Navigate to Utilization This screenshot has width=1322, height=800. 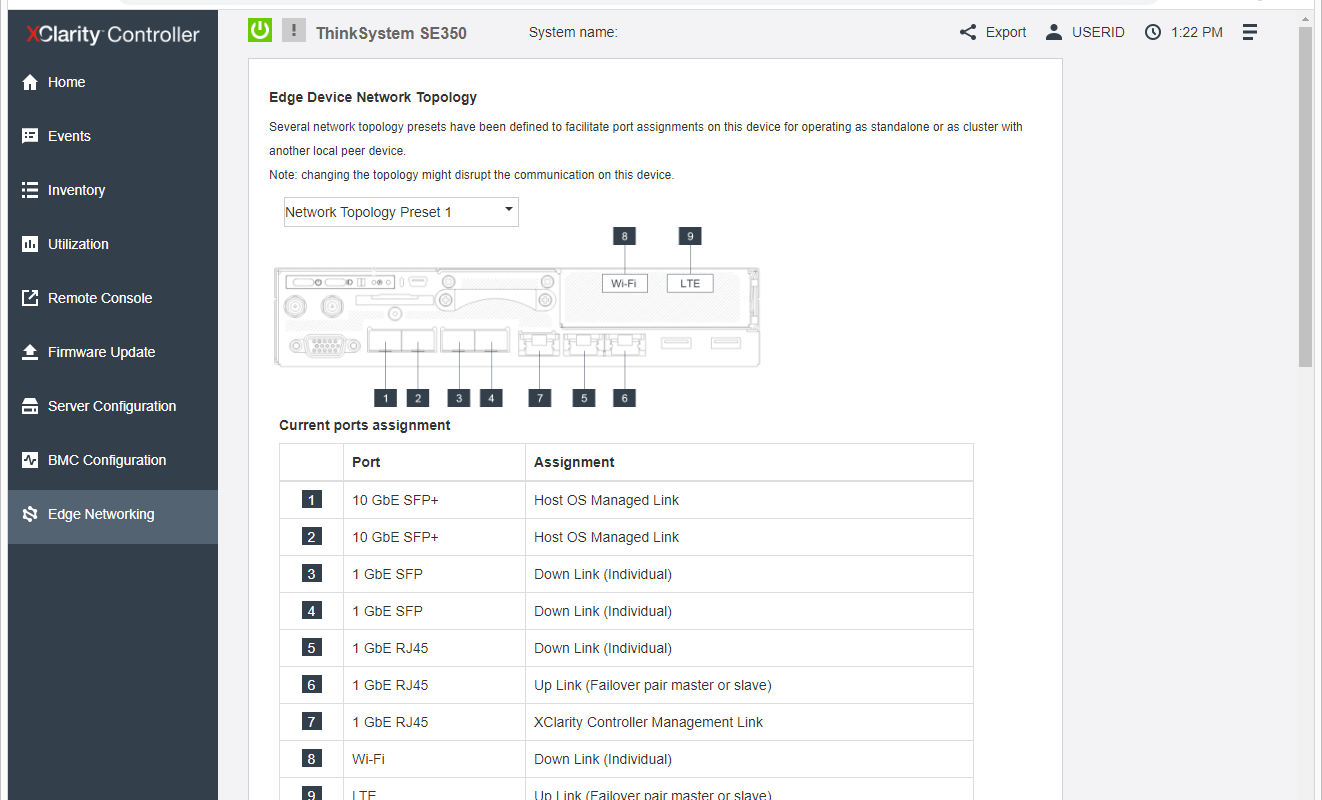point(113,244)
